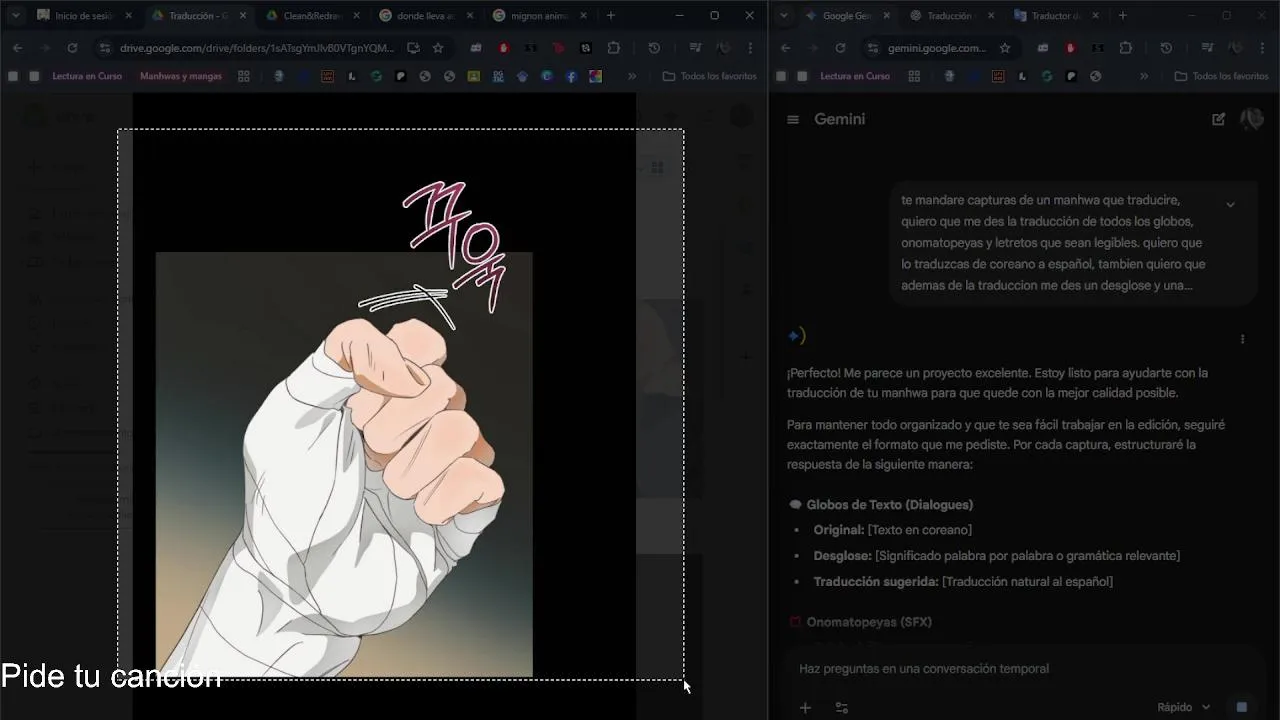Reload the Gemini page
Viewport: 1280px width, 720px height.
840,48
